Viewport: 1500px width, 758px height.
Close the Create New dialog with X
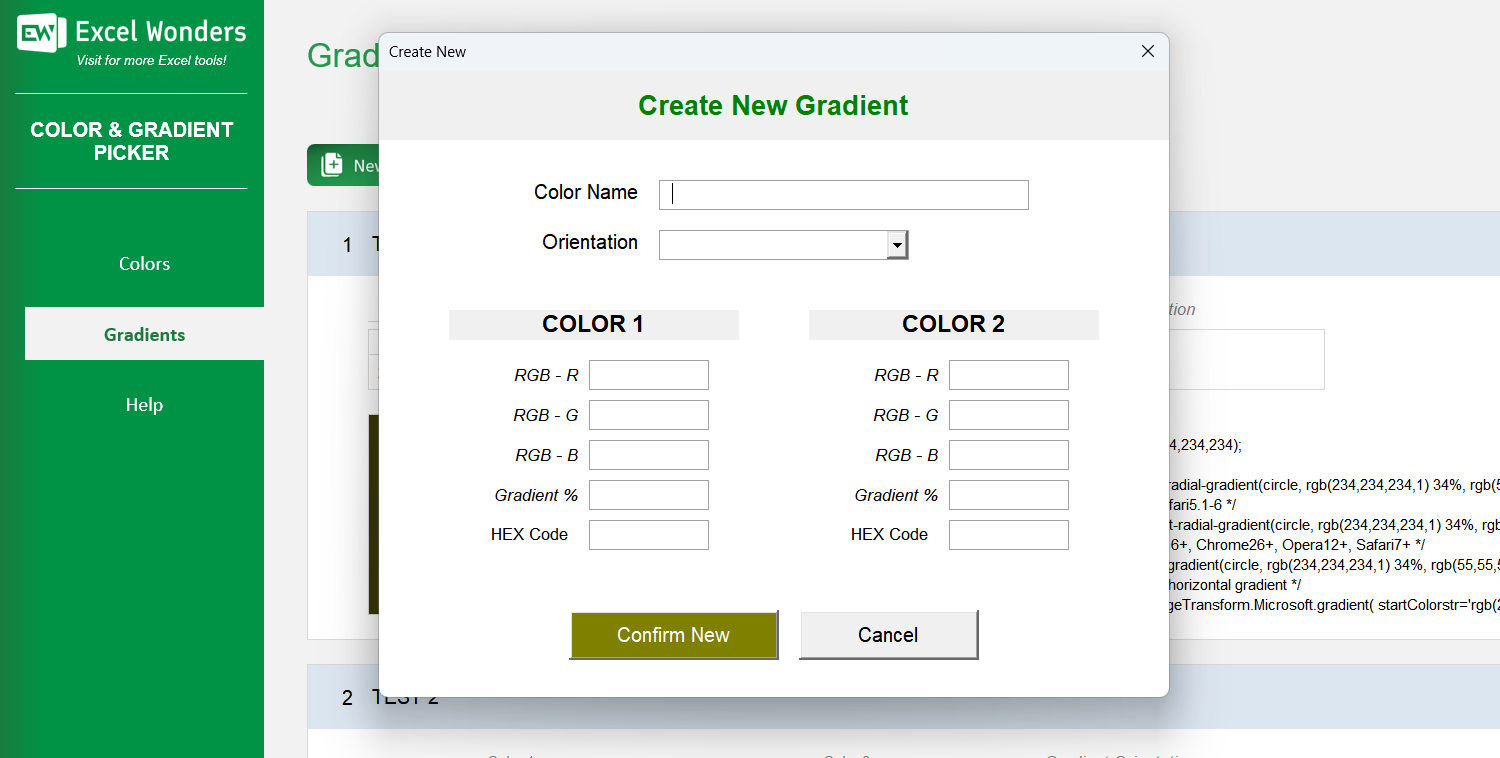pyautogui.click(x=1147, y=51)
